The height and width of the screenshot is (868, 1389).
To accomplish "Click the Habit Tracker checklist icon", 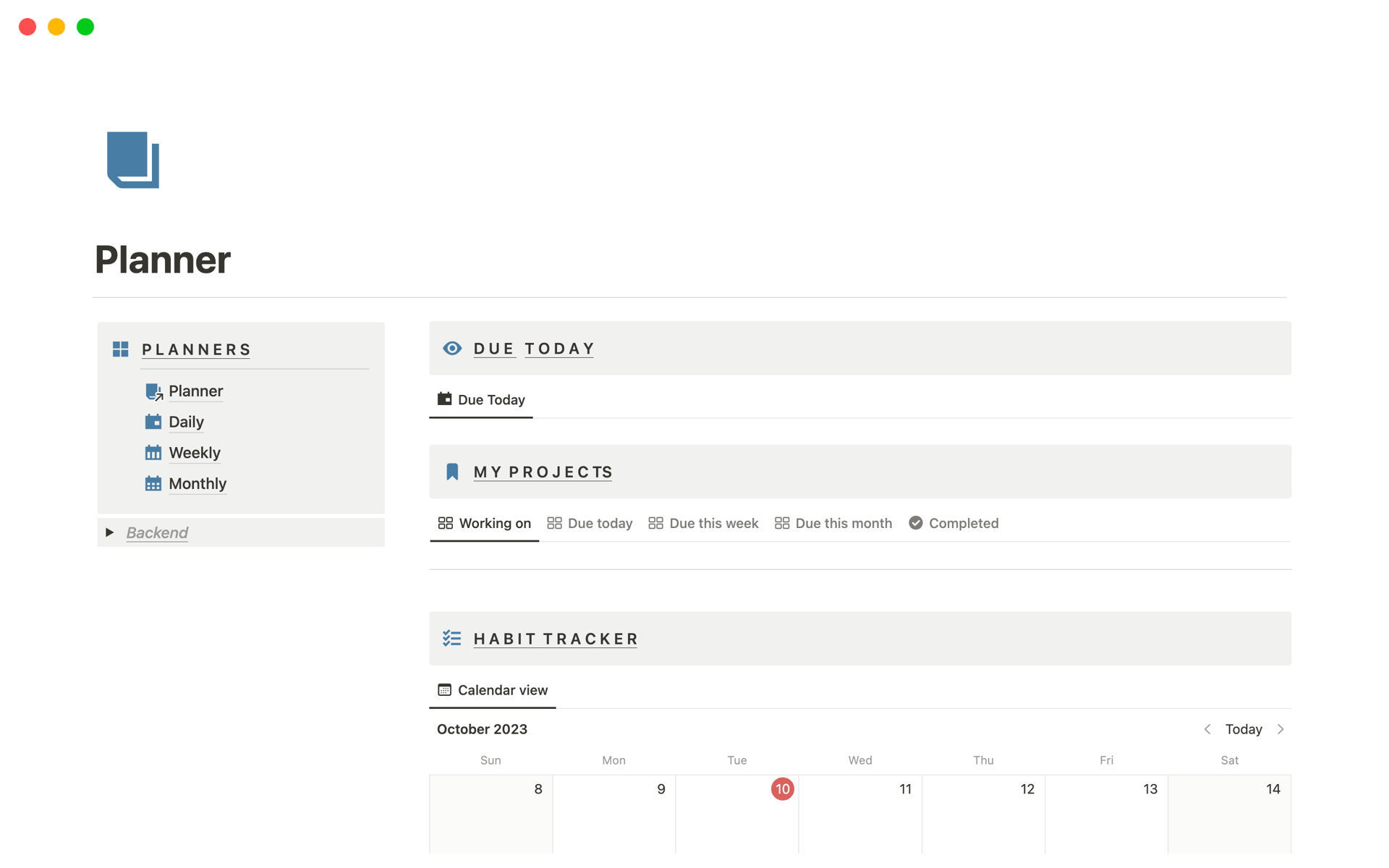I will point(452,639).
